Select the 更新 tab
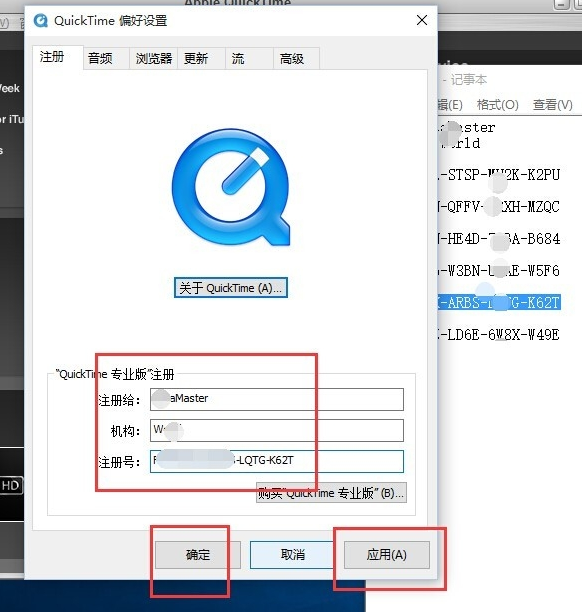This screenshot has height=612, width=582. (201, 59)
